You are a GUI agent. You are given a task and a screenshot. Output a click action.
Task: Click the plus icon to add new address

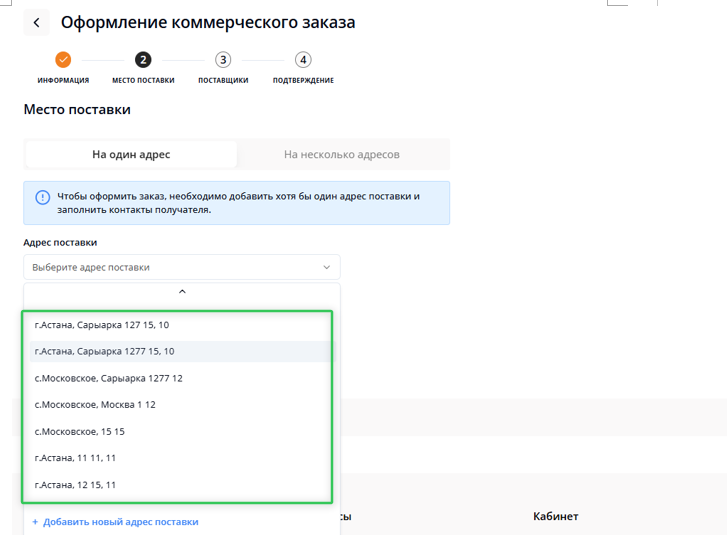35,522
